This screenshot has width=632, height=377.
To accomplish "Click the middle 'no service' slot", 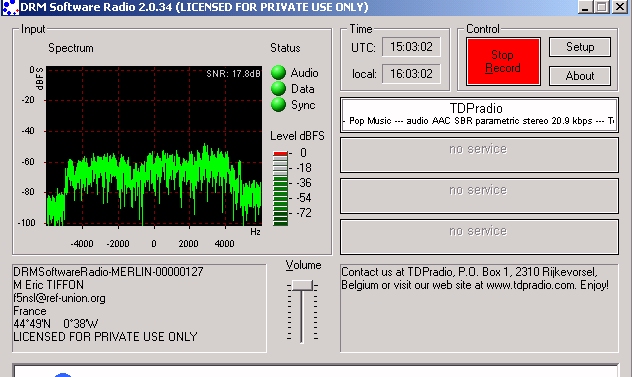I will click(479, 196).
